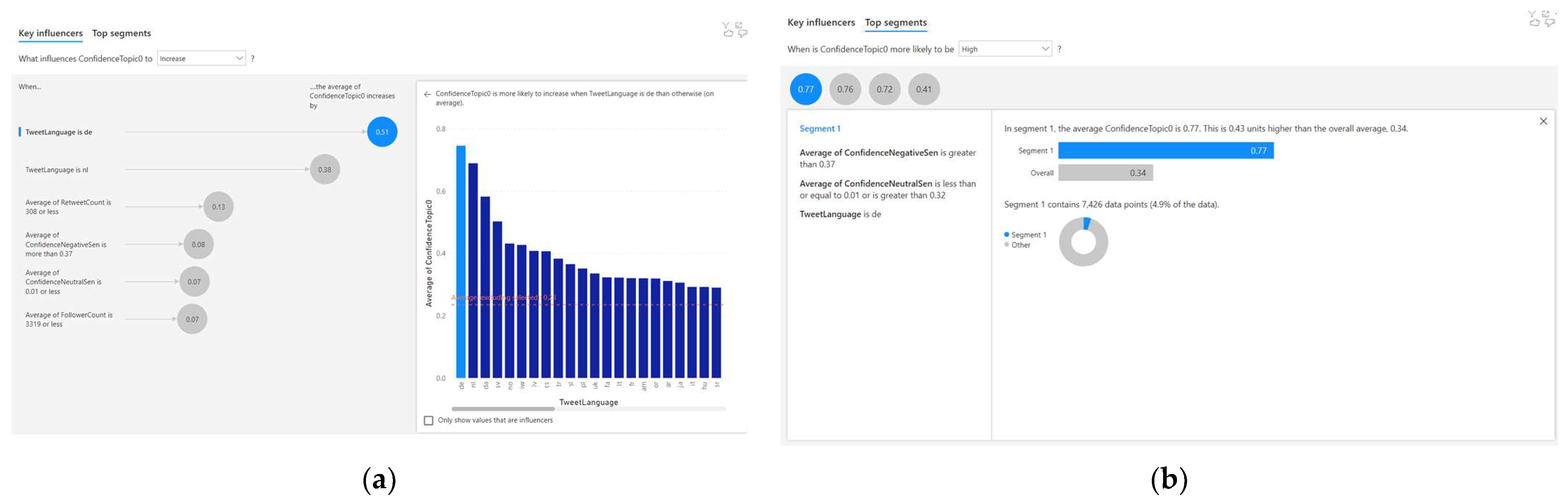Select the 0.38 TweetLanguage is nl influencer bubble

click(325, 170)
